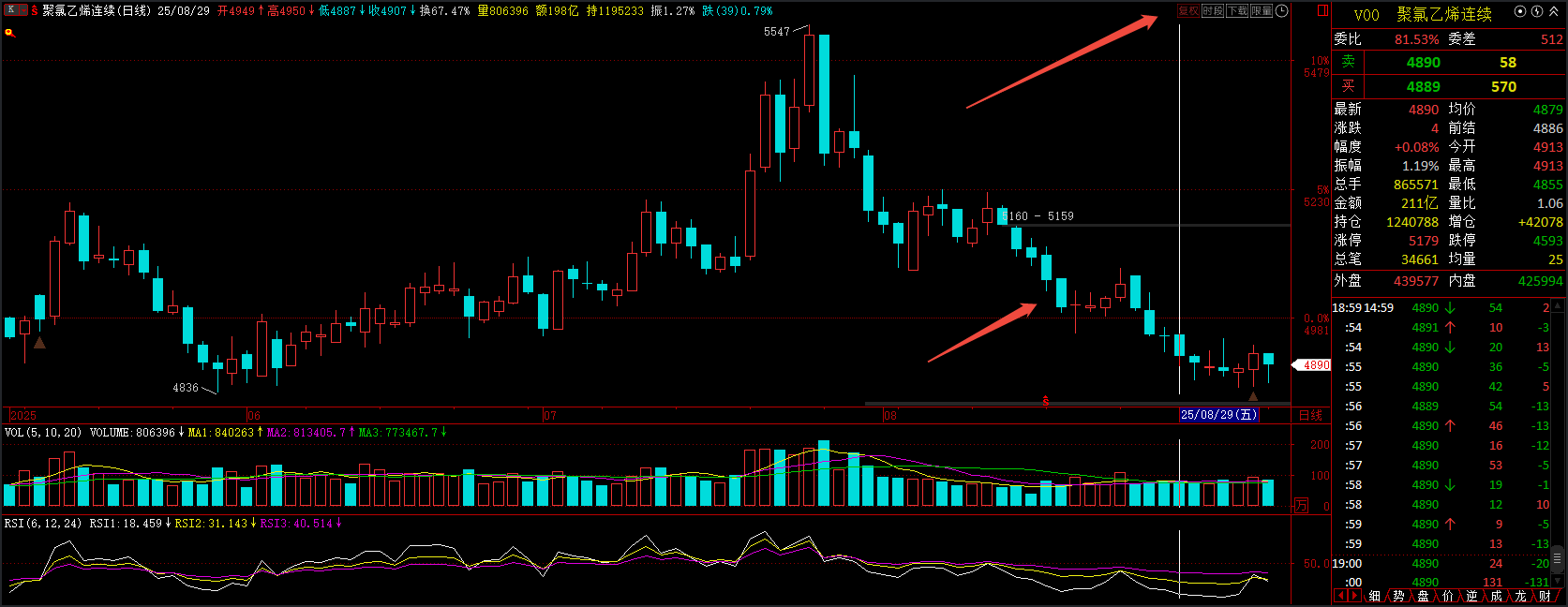Click the red panel layout icon
The height and width of the screenshot is (607, 1568).
[1322, 11]
